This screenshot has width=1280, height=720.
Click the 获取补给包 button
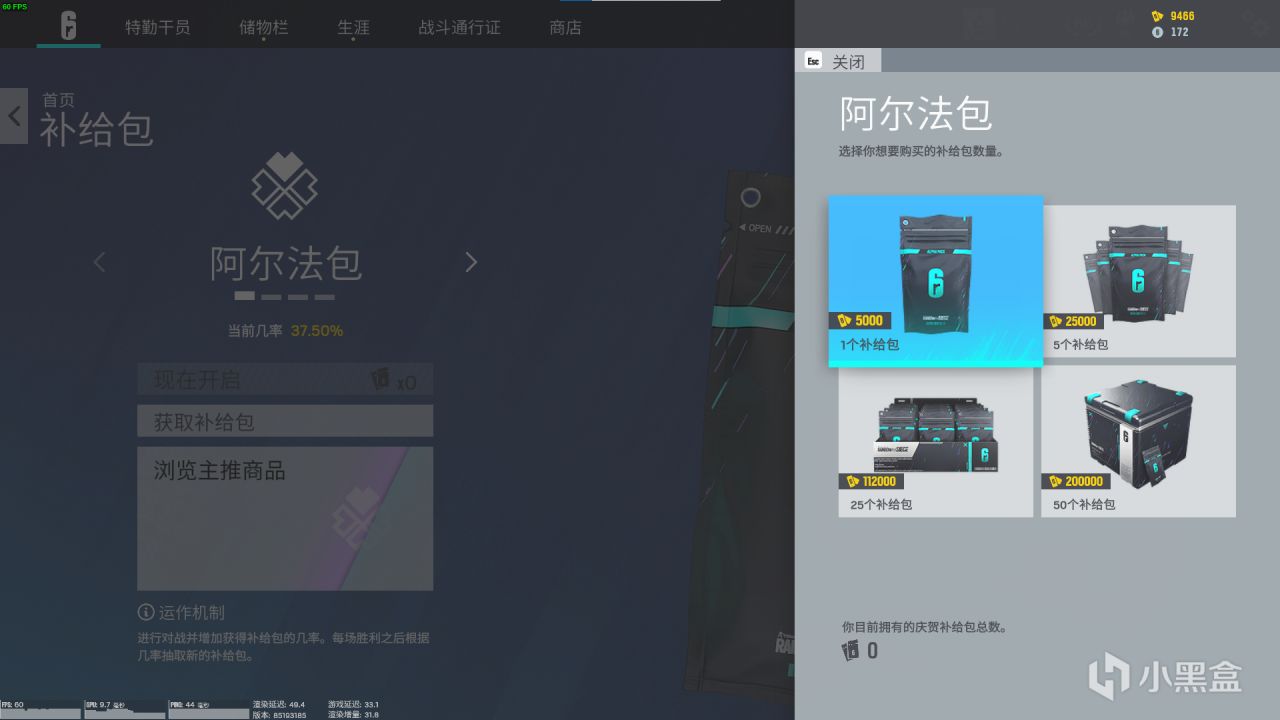[285, 421]
